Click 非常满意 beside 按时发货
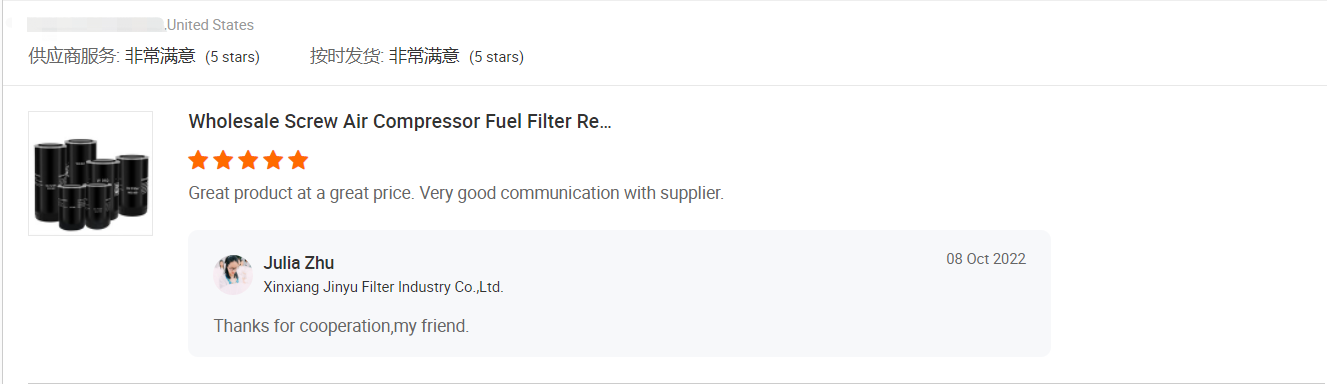 [424, 56]
